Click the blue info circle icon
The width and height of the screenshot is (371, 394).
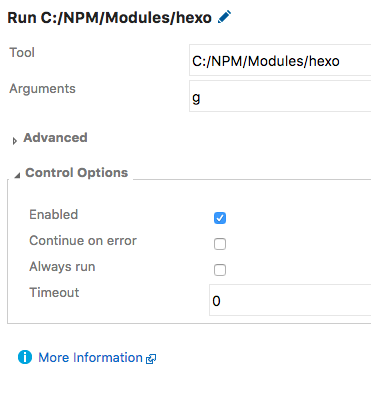coord(25,357)
